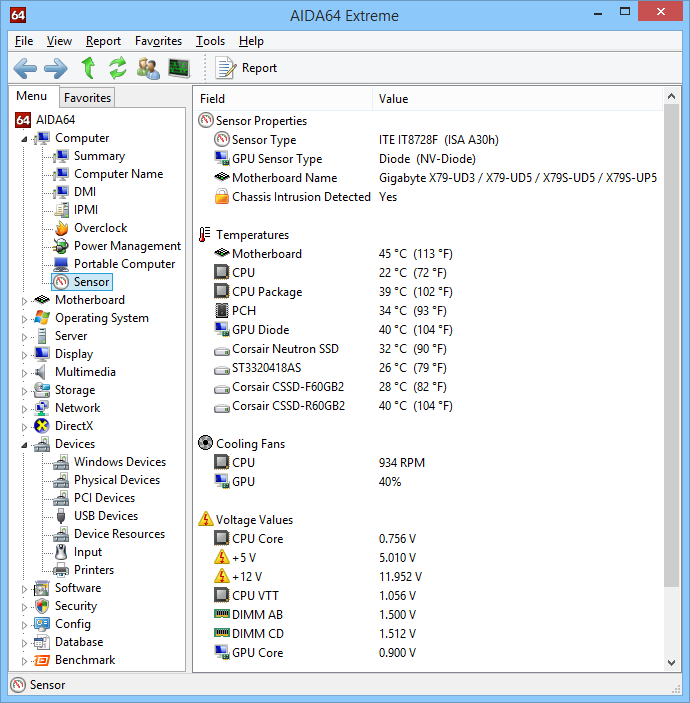The height and width of the screenshot is (703, 690).
Task: Open the Favorites menu in menu bar
Action: (x=158, y=41)
